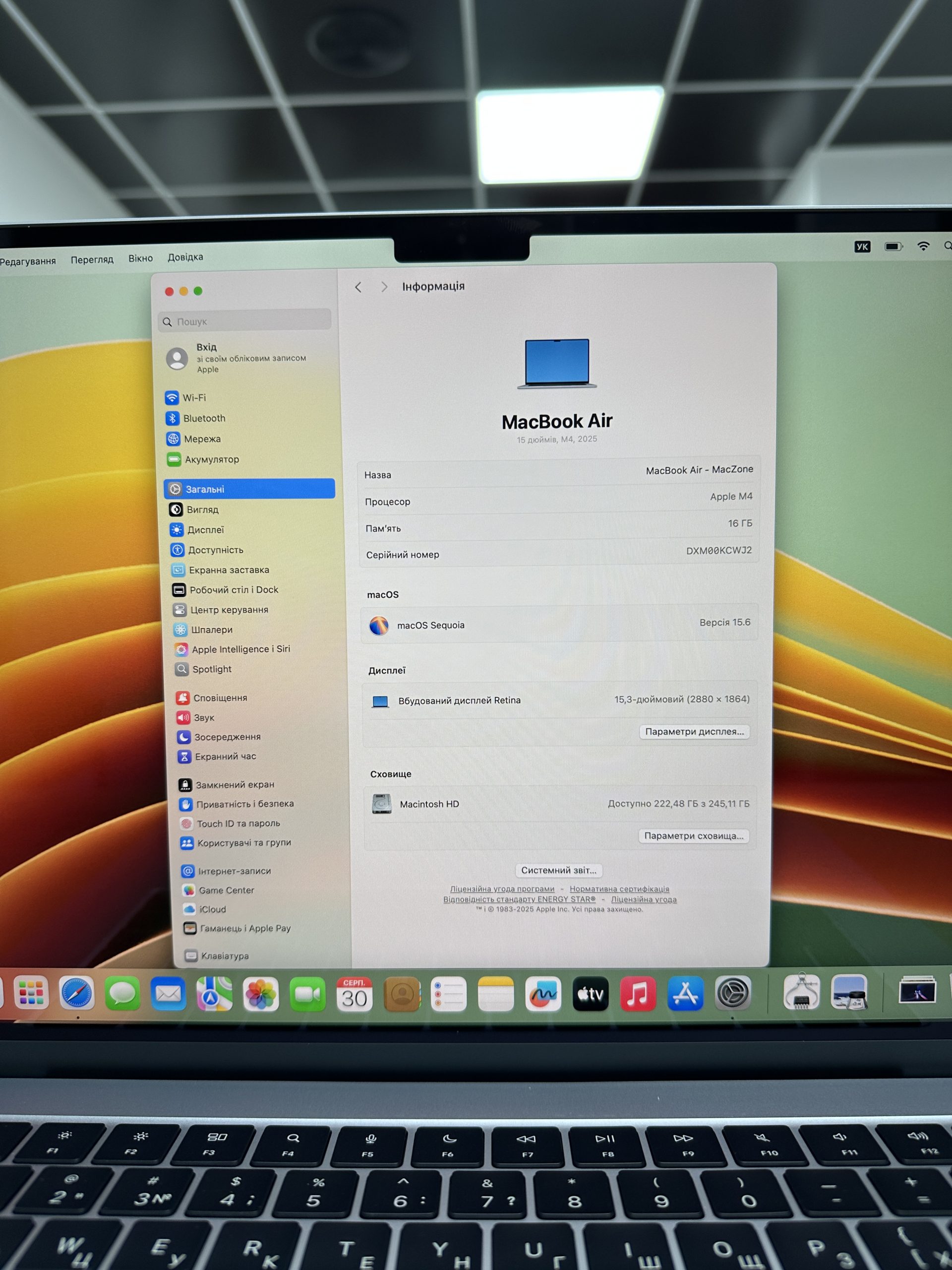
Task: Select Екранний час in sidebar
Action: (218, 756)
